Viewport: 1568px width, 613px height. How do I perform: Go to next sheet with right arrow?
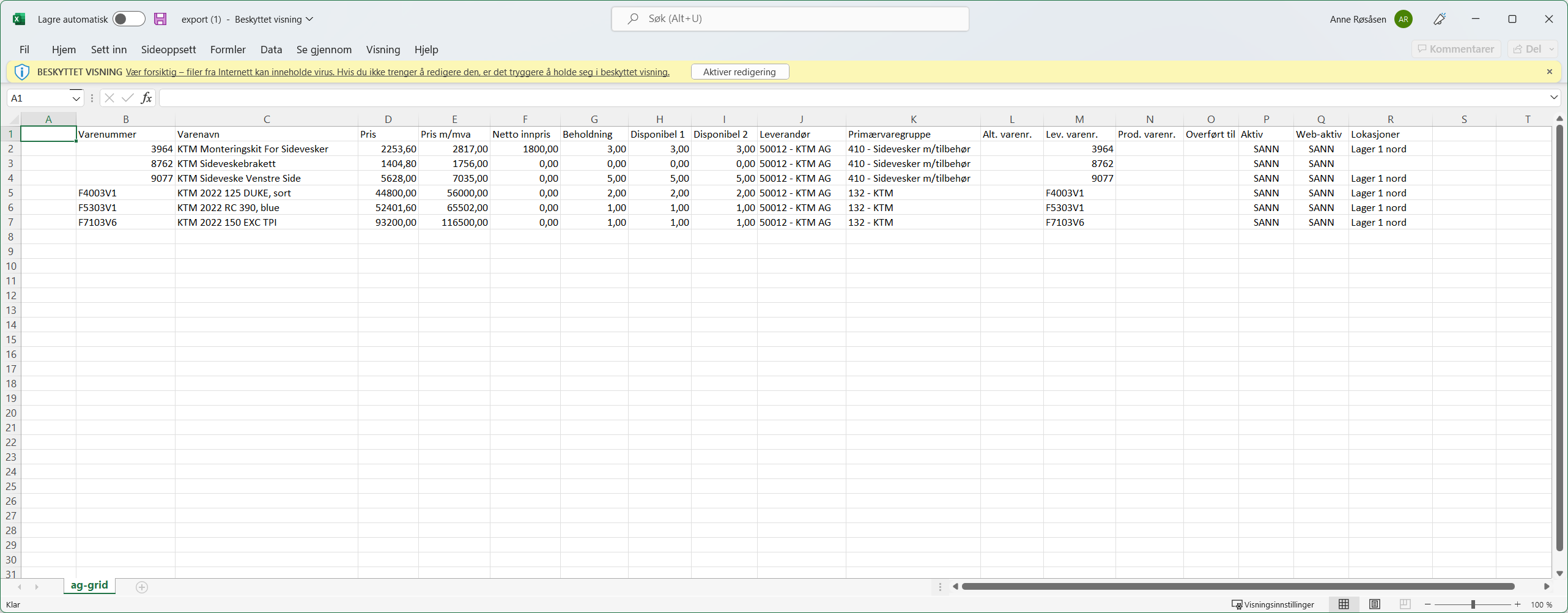coord(37,587)
